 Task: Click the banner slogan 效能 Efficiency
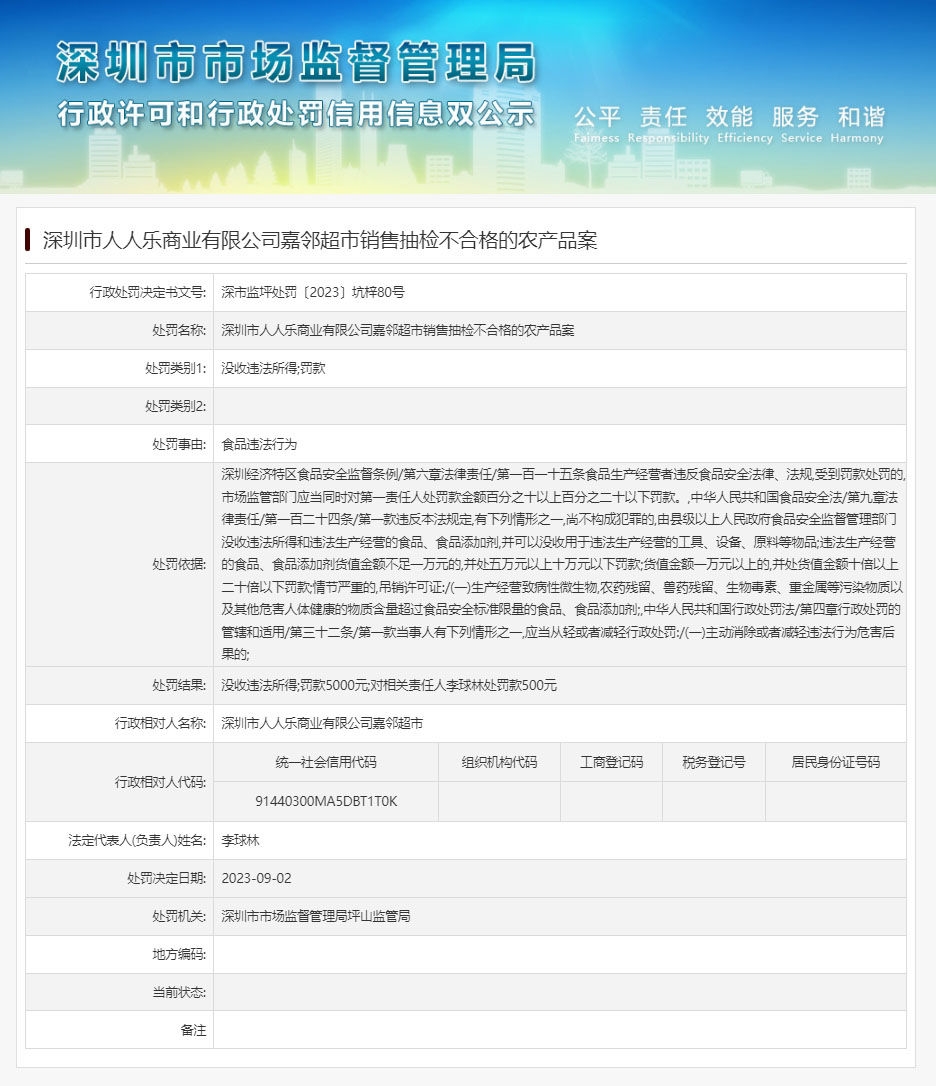745,124
